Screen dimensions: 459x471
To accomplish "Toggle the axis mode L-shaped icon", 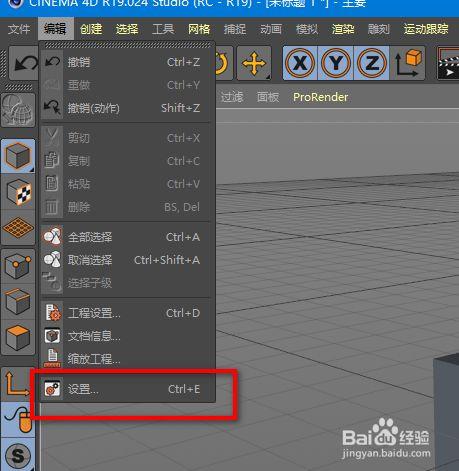I will click(x=17, y=384).
